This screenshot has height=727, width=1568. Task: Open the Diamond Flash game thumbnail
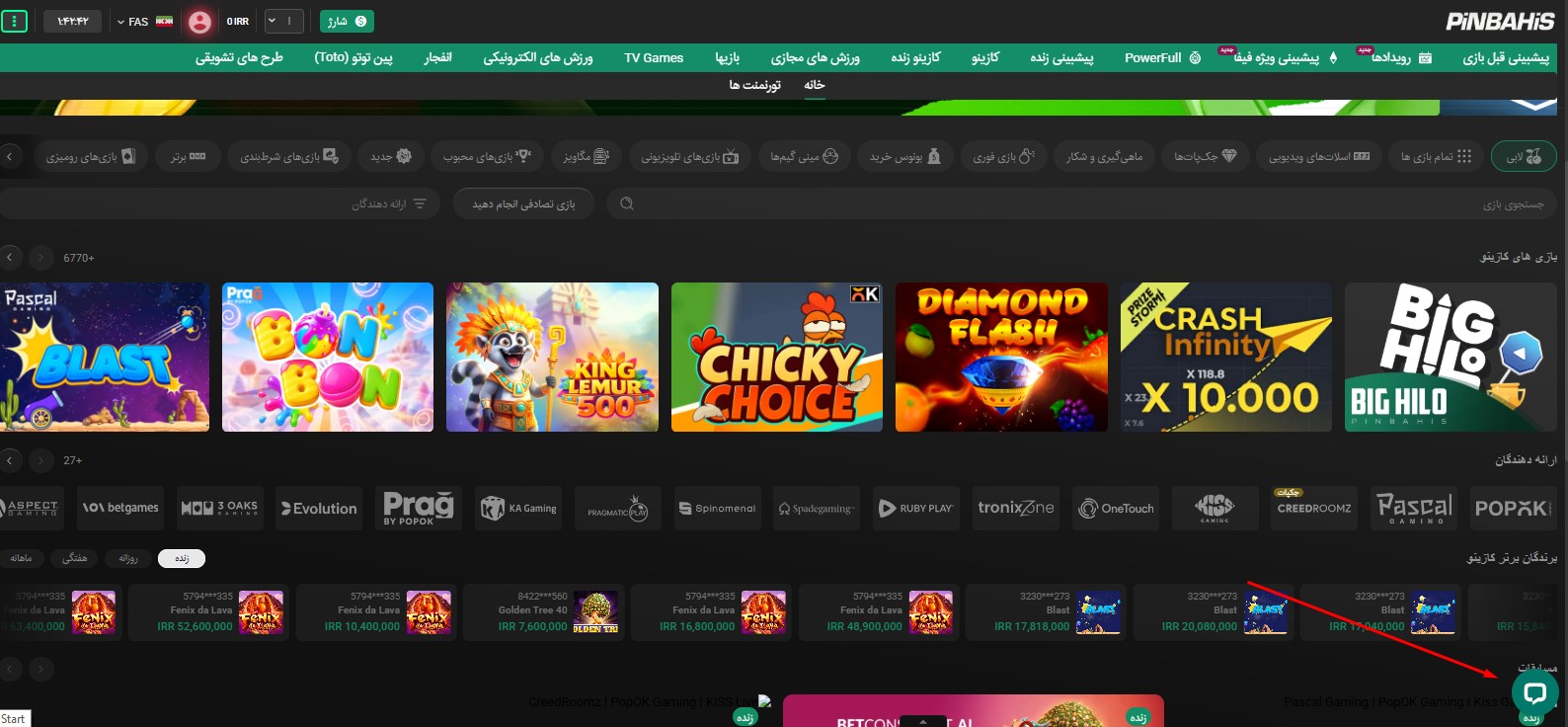point(1001,358)
